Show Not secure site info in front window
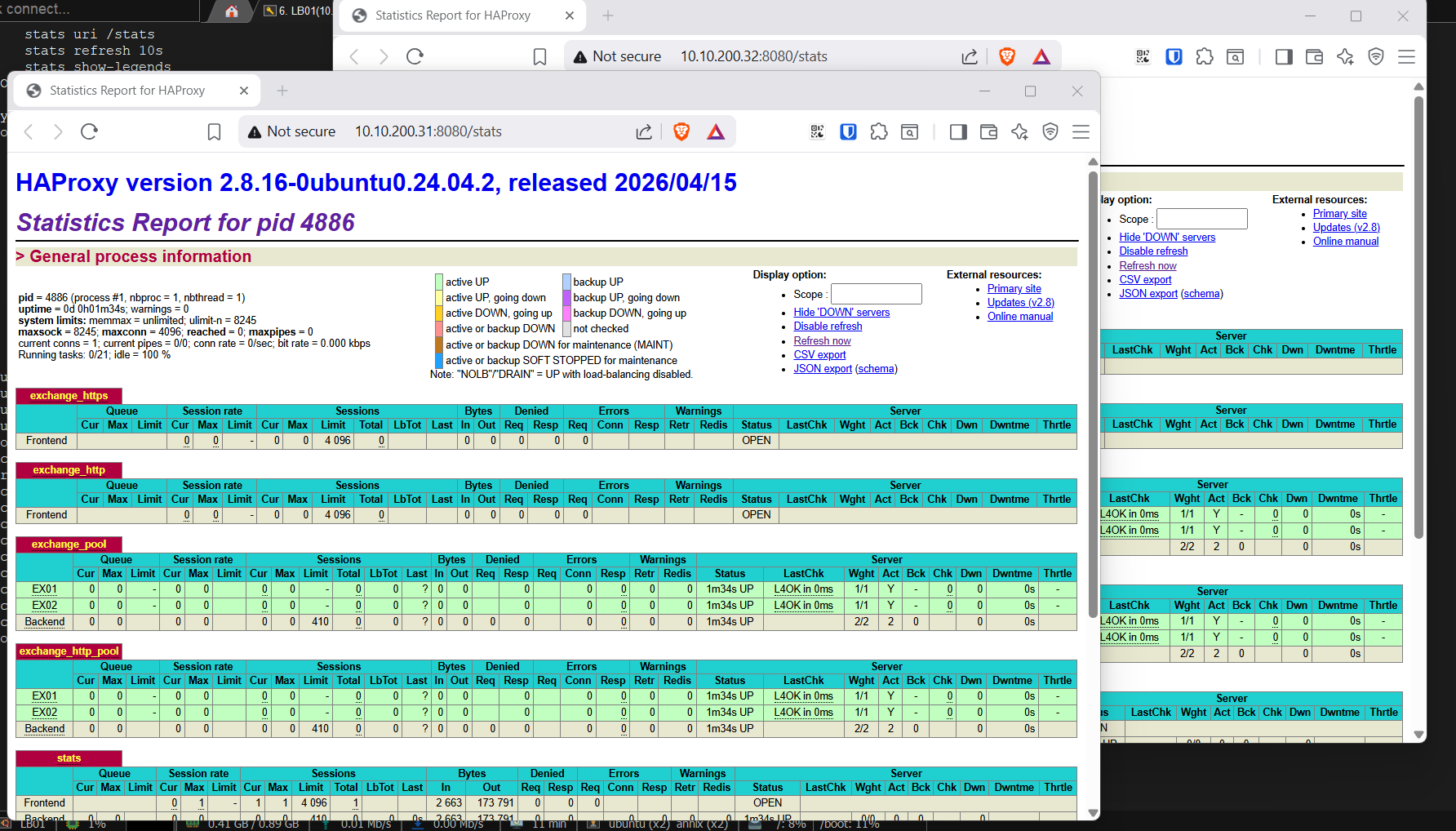1456x831 pixels. click(291, 131)
